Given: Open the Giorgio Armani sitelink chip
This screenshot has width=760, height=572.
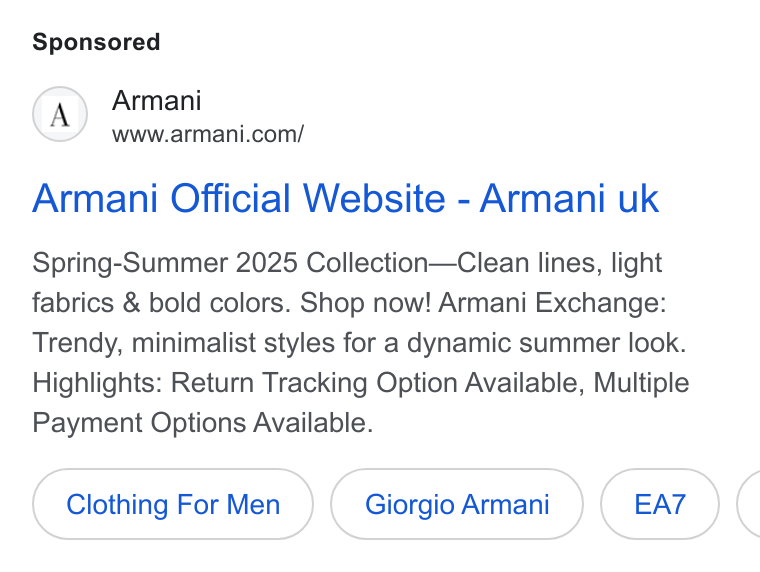Looking at the screenshot, I should click(457, 504).
